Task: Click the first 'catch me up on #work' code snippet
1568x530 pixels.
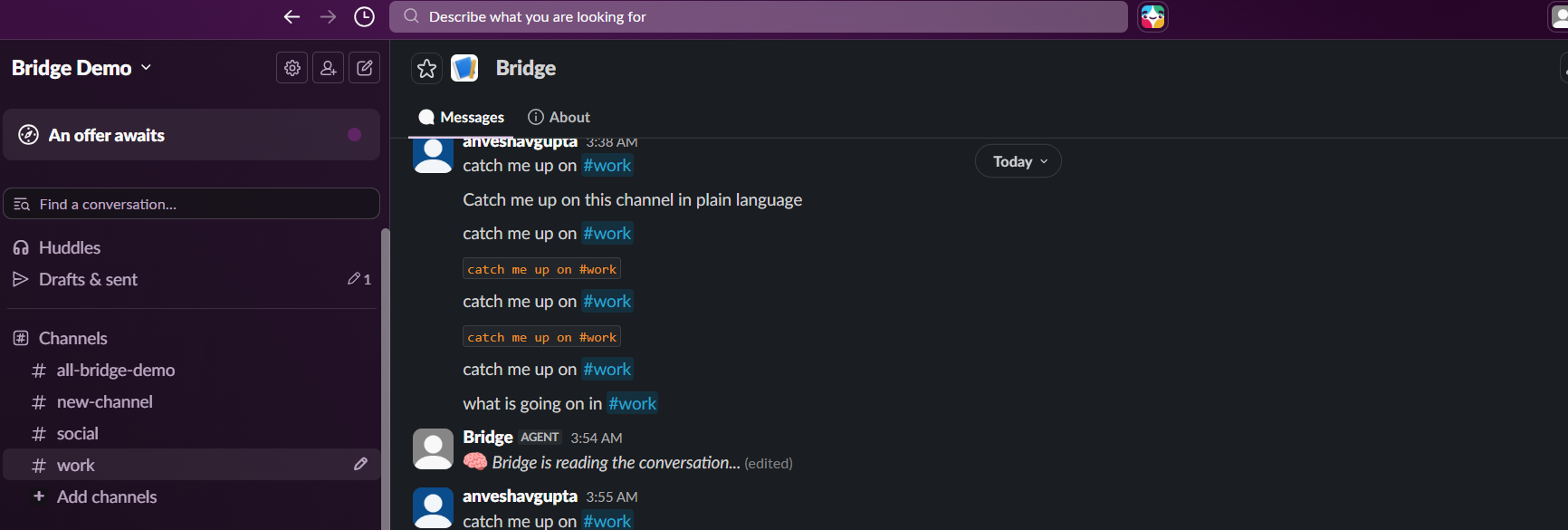Action: click(541, 269)
